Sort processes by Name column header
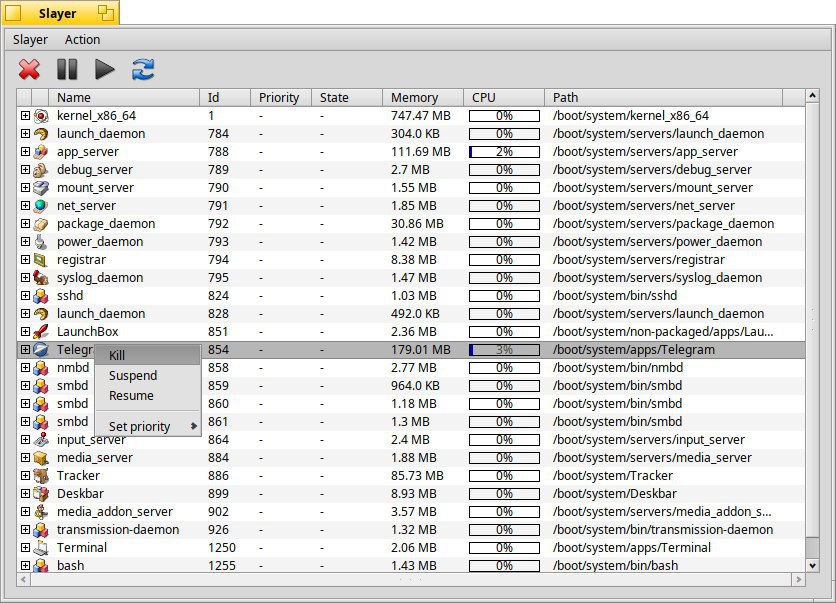This screenshot has height=603, width=836. pyautogui.click(x=124, y=98)
